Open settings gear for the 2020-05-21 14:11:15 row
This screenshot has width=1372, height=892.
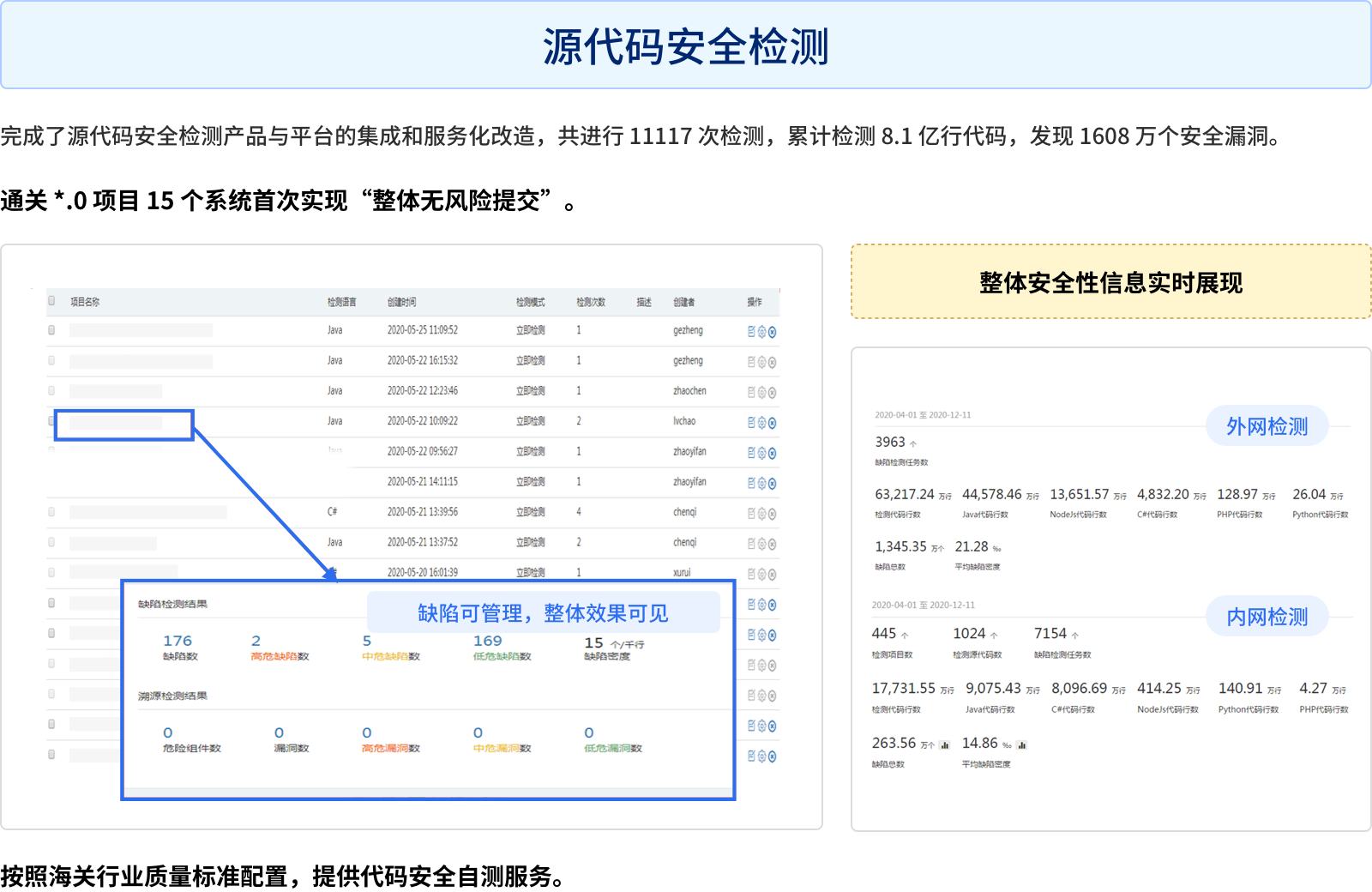pos(761,484)
